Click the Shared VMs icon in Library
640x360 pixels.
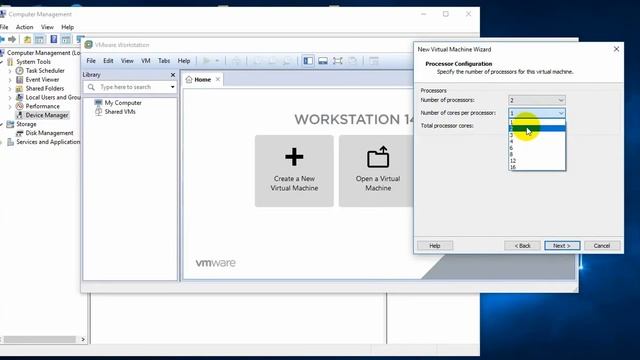98,112
